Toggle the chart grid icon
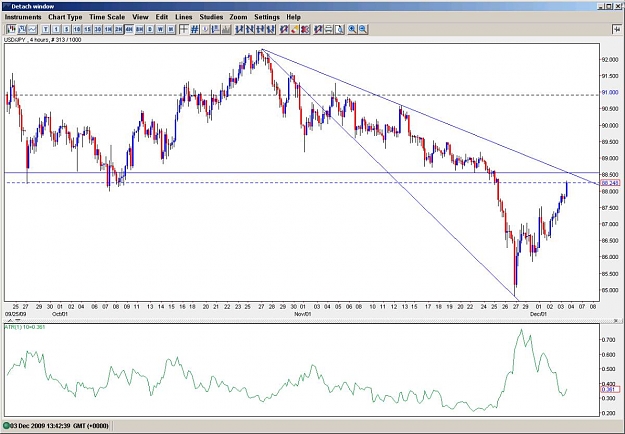 click(x=195, y=29)
